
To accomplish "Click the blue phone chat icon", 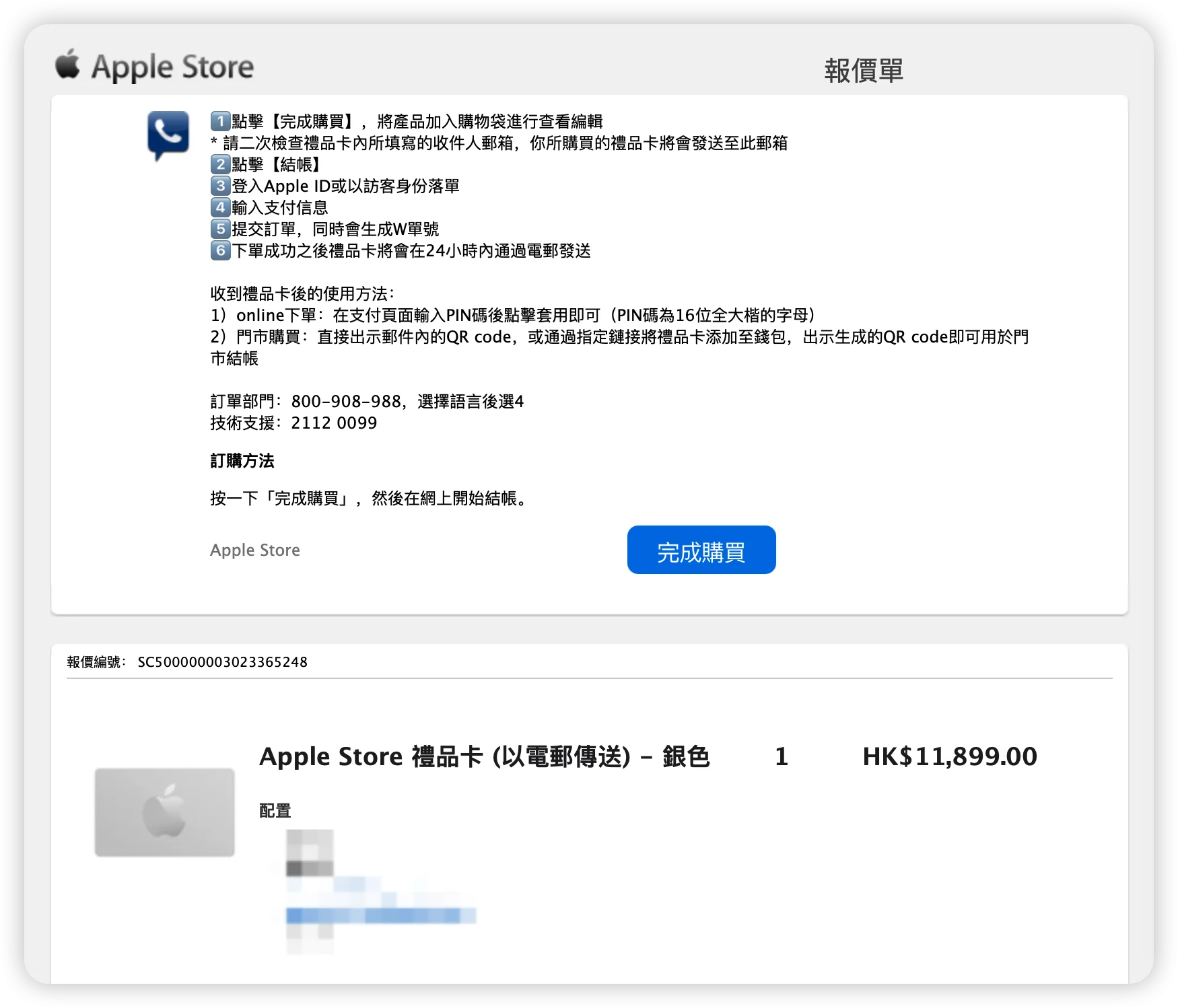I will click(168, 135).
